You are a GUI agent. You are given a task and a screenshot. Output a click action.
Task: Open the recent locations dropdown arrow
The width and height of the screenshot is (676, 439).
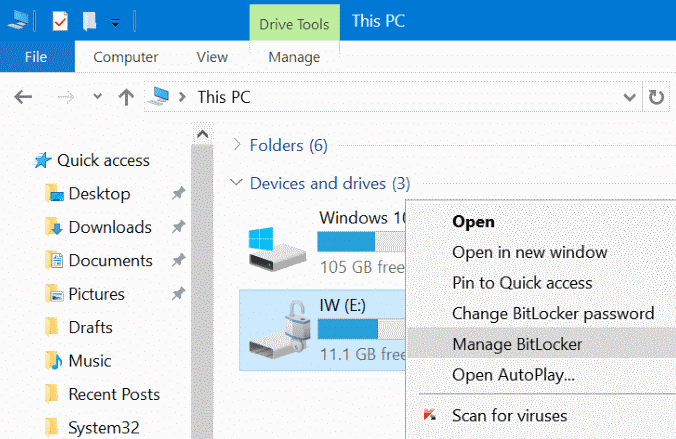pos(97,96)
